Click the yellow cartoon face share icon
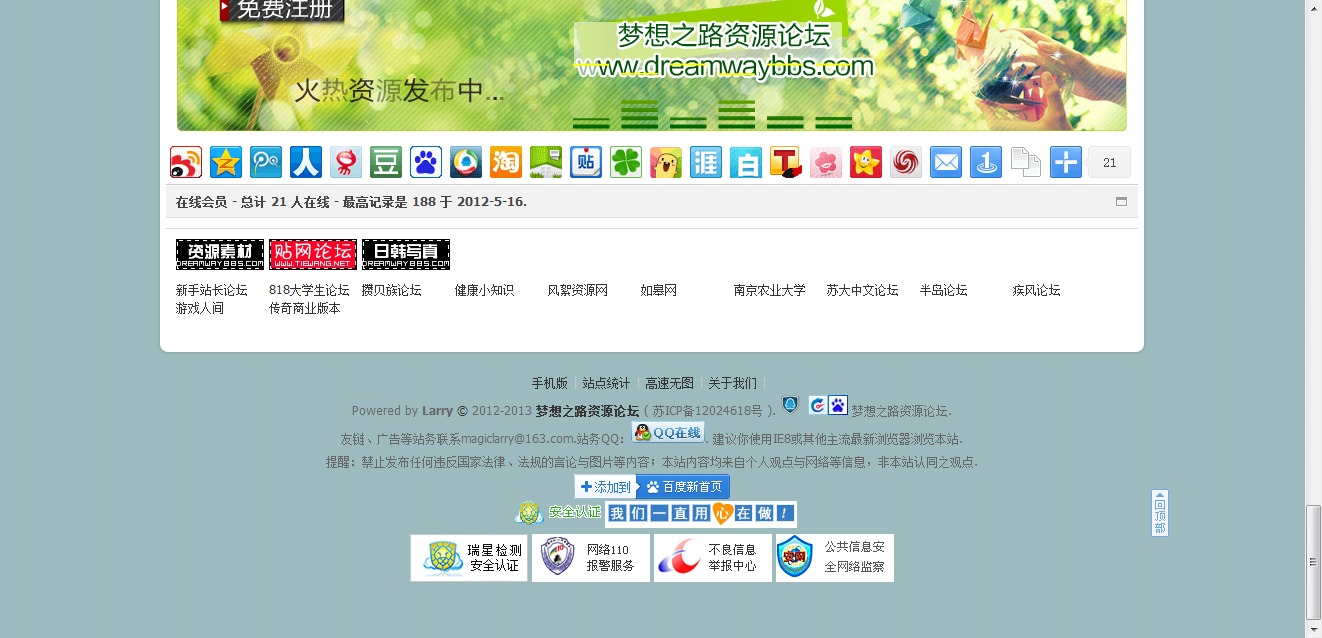 (x=666, y=162)
